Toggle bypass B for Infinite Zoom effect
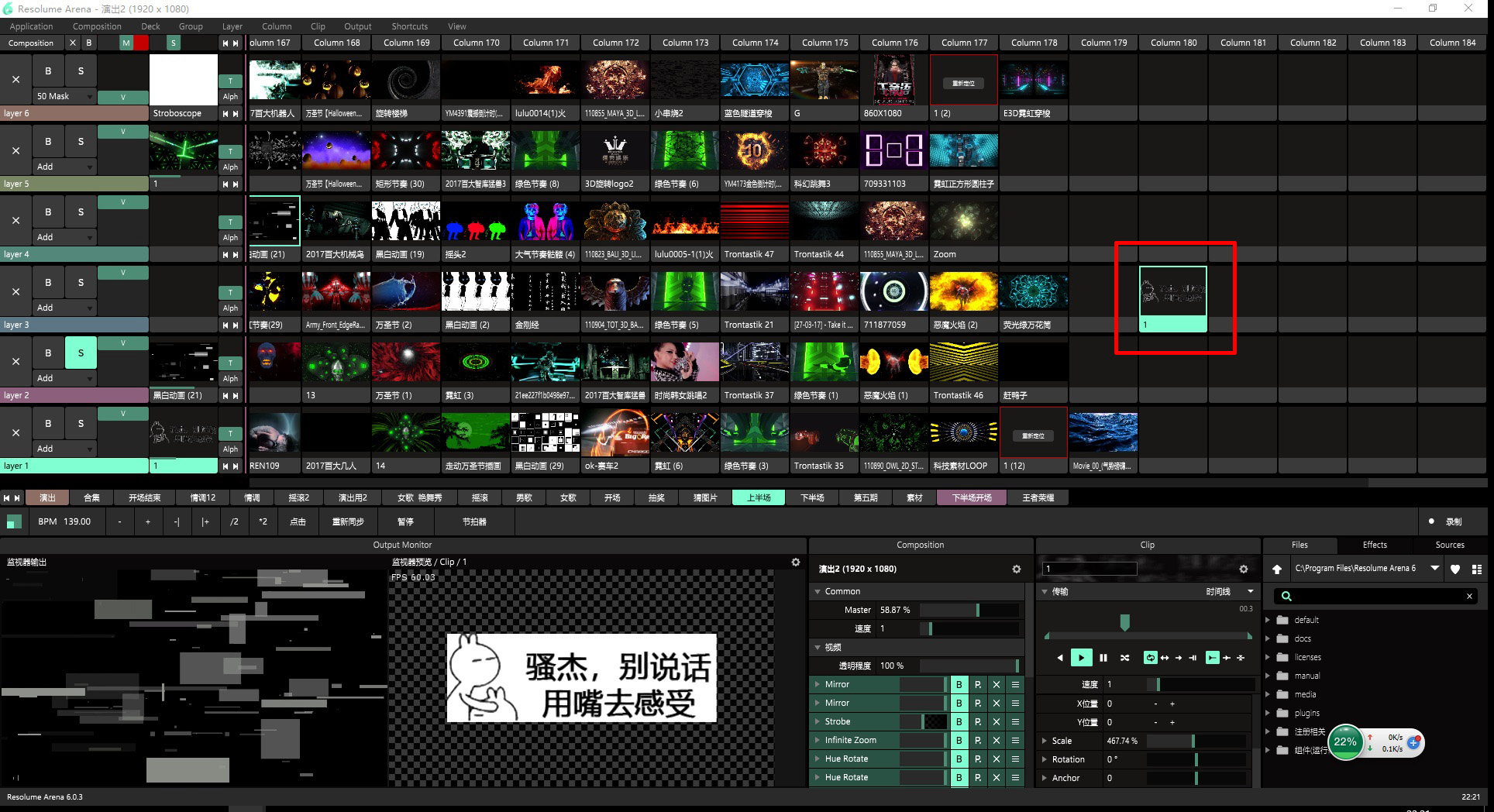The height and width of the screenshot is (812, 1494). click(959, 740)
